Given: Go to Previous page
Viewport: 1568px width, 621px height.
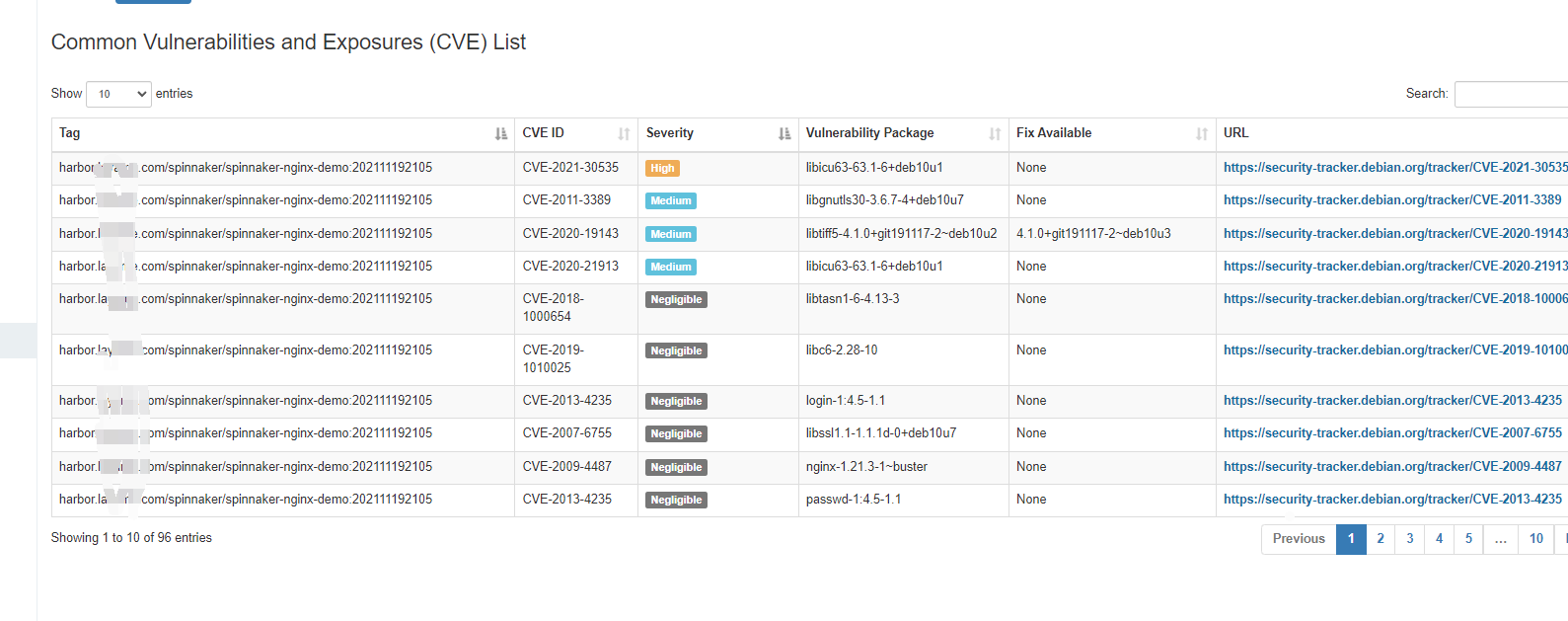Looking at the screenshot, I should tap(1299, 539).
